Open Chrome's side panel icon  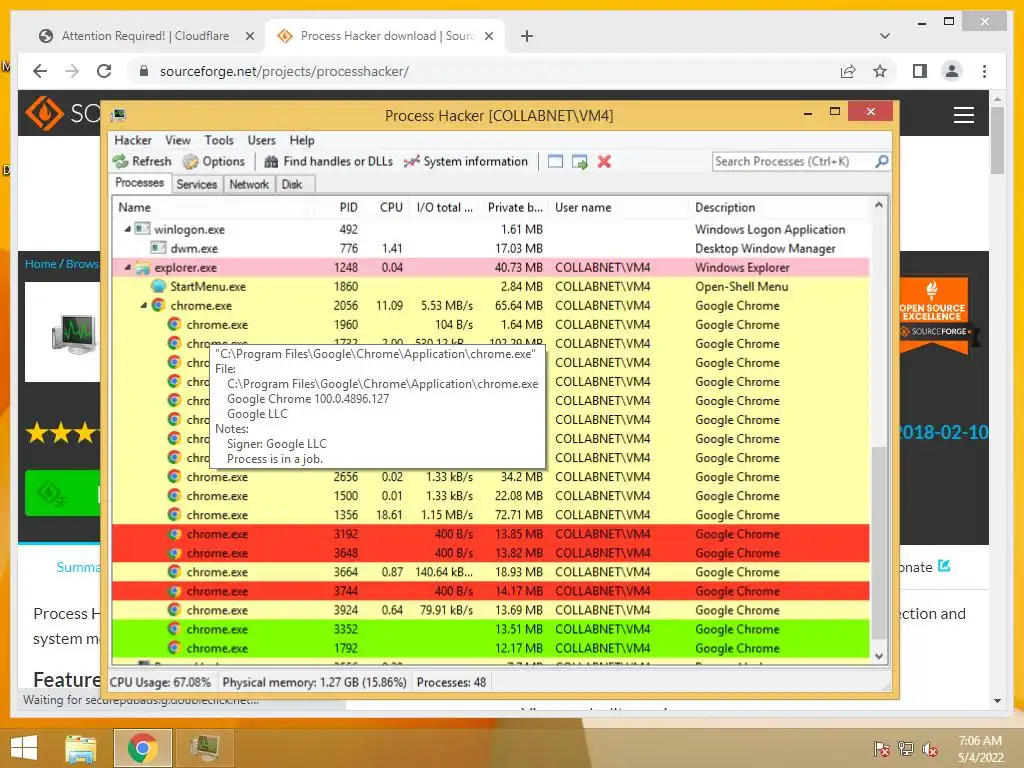click(x=920, y=71)
